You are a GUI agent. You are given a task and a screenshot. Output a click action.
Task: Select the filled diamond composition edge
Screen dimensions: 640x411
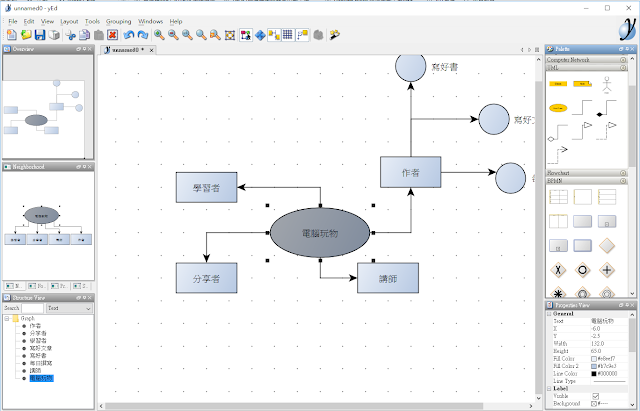tap(607, 108)
